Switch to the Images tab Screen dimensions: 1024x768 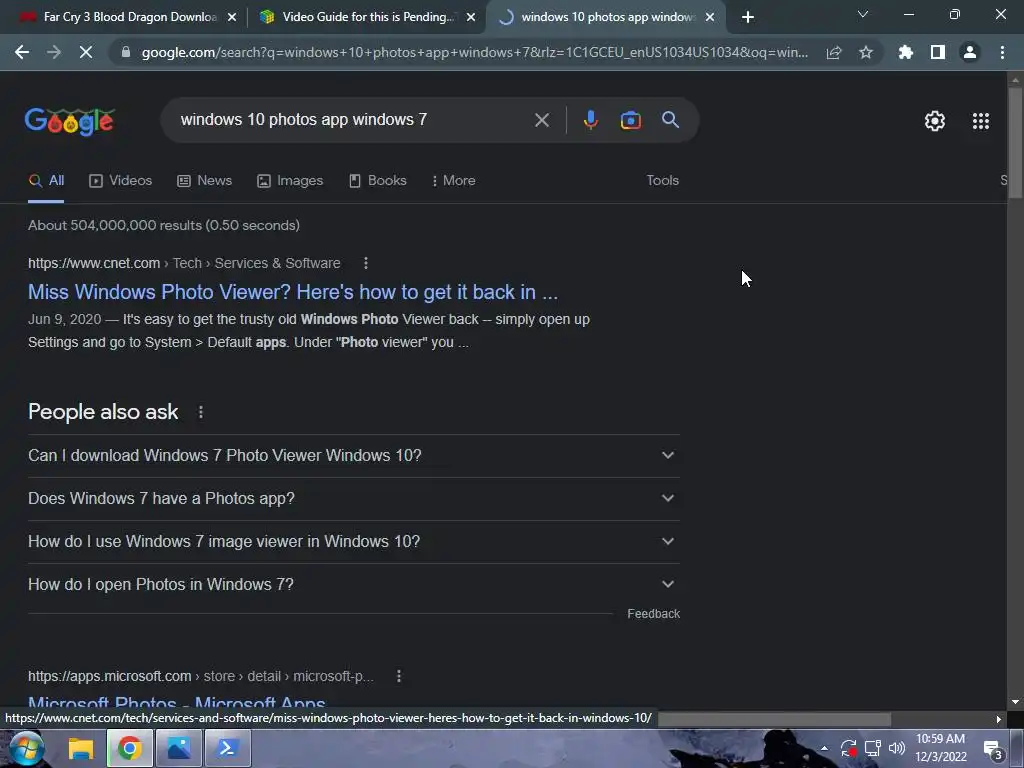click(x=290, y=181)
